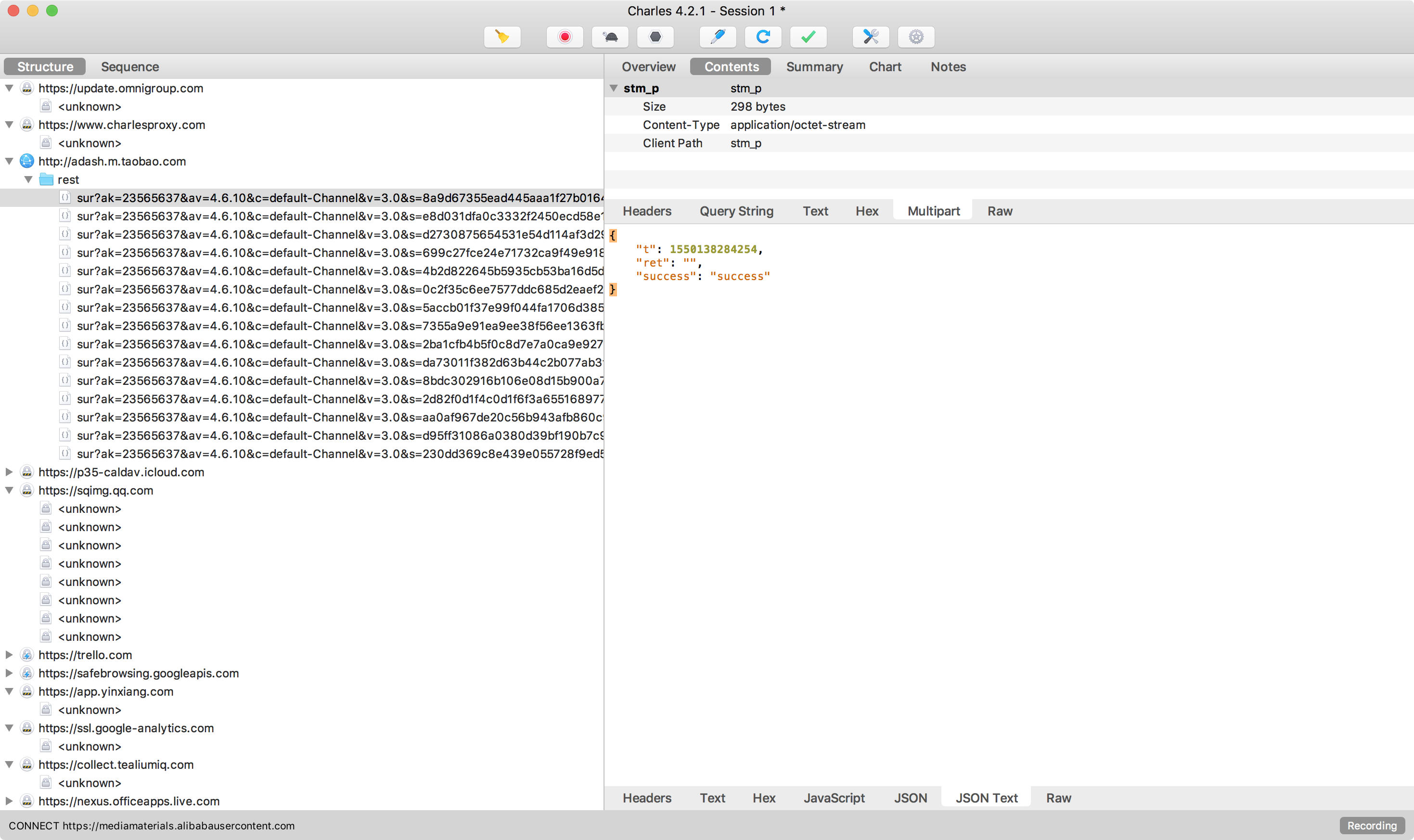Select the Query String request tab
Image resolution: width=1414 pixels, height=840 pixels.
(736, 211)
